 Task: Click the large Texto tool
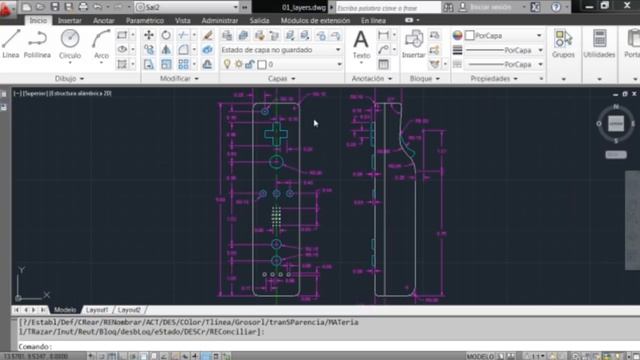pos(361,45)
